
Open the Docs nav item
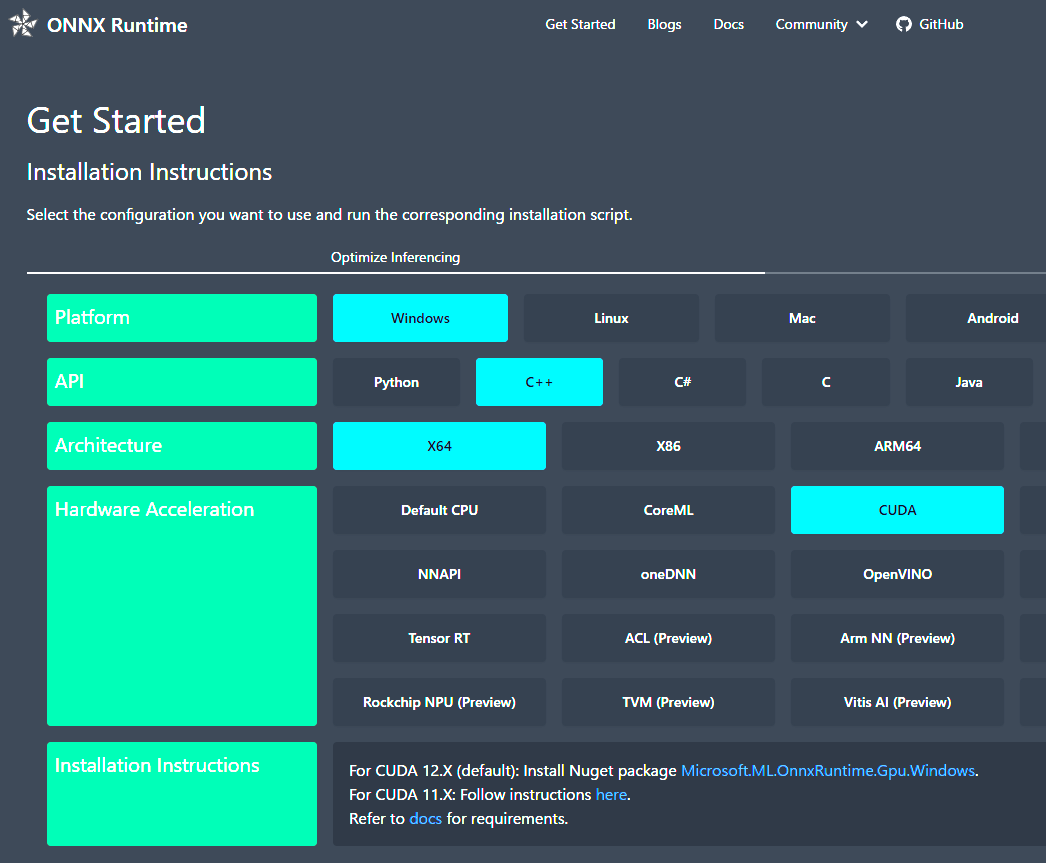coord(728,25)
